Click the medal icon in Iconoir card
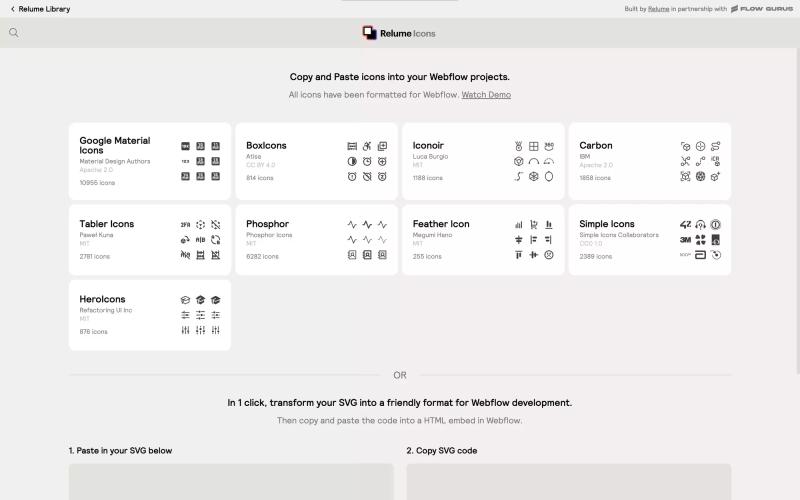Screen dimensions: 800x500 coord(518,146)
